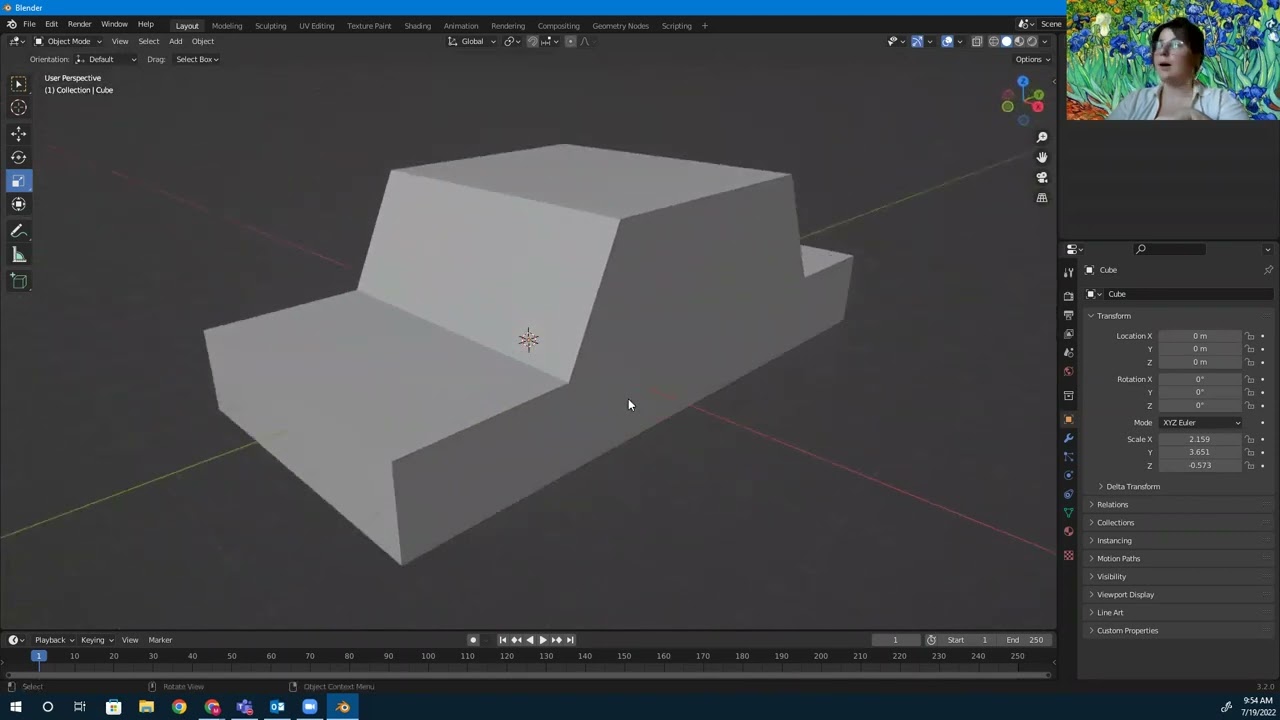Open the viewport Add menu
The height and width of the screenshot is (720, 1280).
(x=175, y=41)
